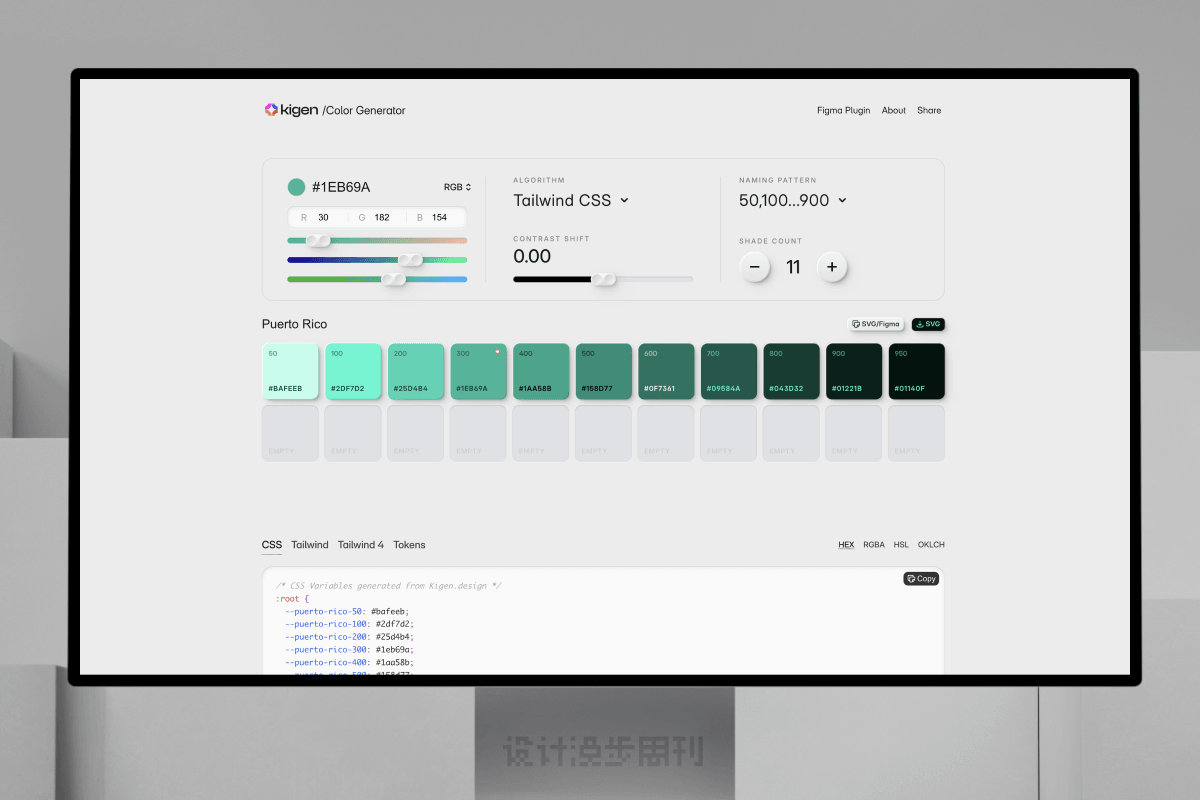Increase shade count with plus button
The width and height of the screenshot is (1200, 800).
[832, 267]
